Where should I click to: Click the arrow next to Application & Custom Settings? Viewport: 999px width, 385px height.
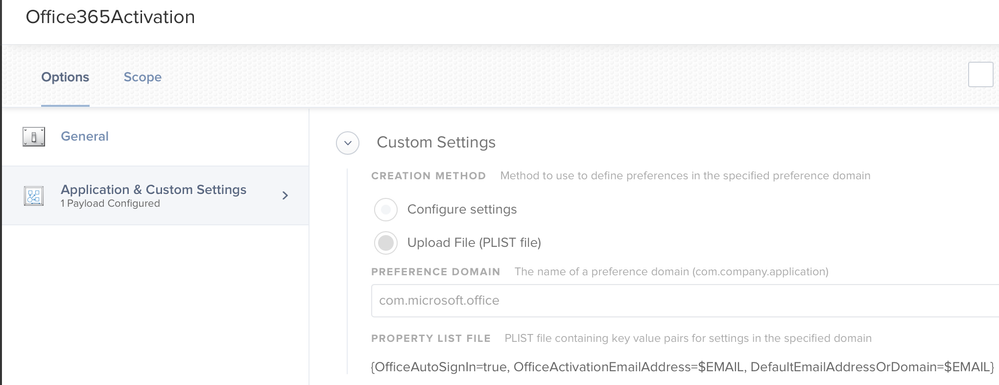pyautogui.click(x=285, y=195)
